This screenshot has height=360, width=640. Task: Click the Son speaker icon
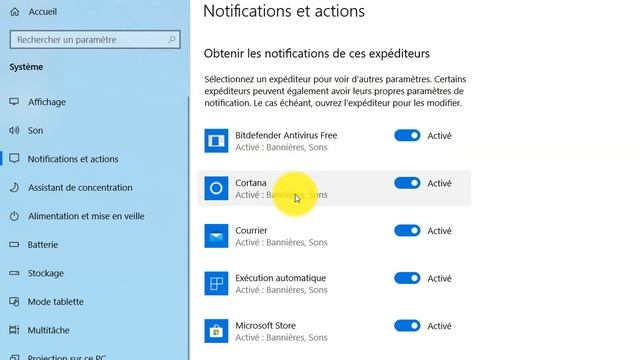[14, 130]
